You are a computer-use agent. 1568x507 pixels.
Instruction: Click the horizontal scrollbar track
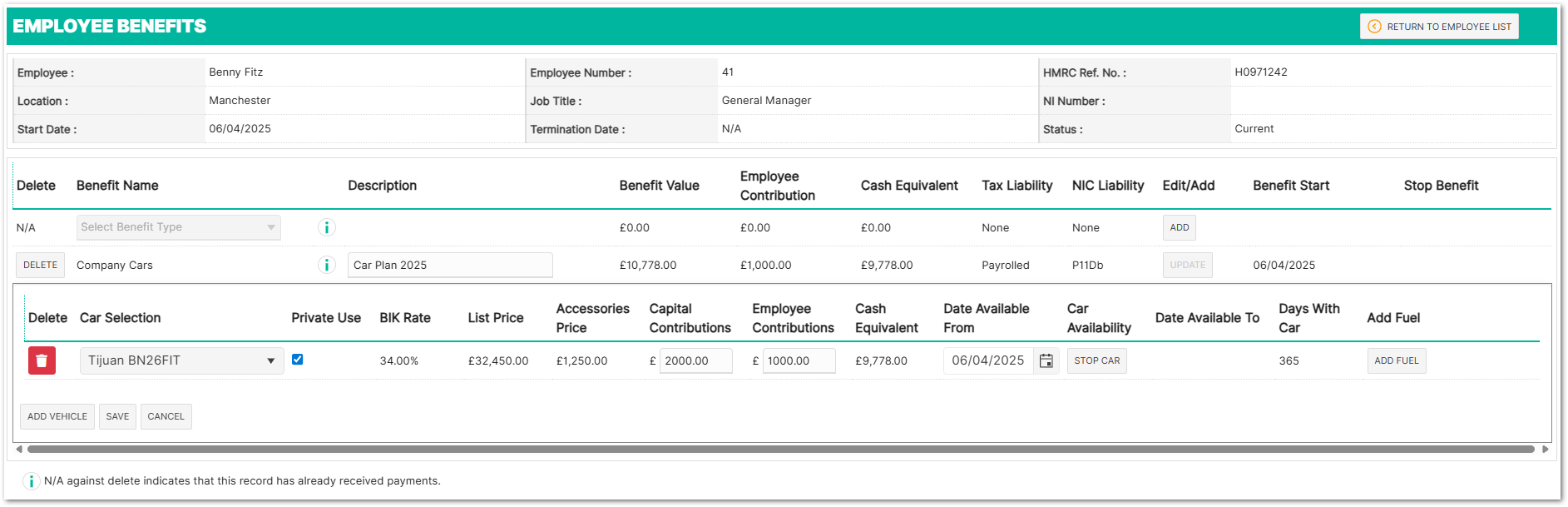pos(780,449)
